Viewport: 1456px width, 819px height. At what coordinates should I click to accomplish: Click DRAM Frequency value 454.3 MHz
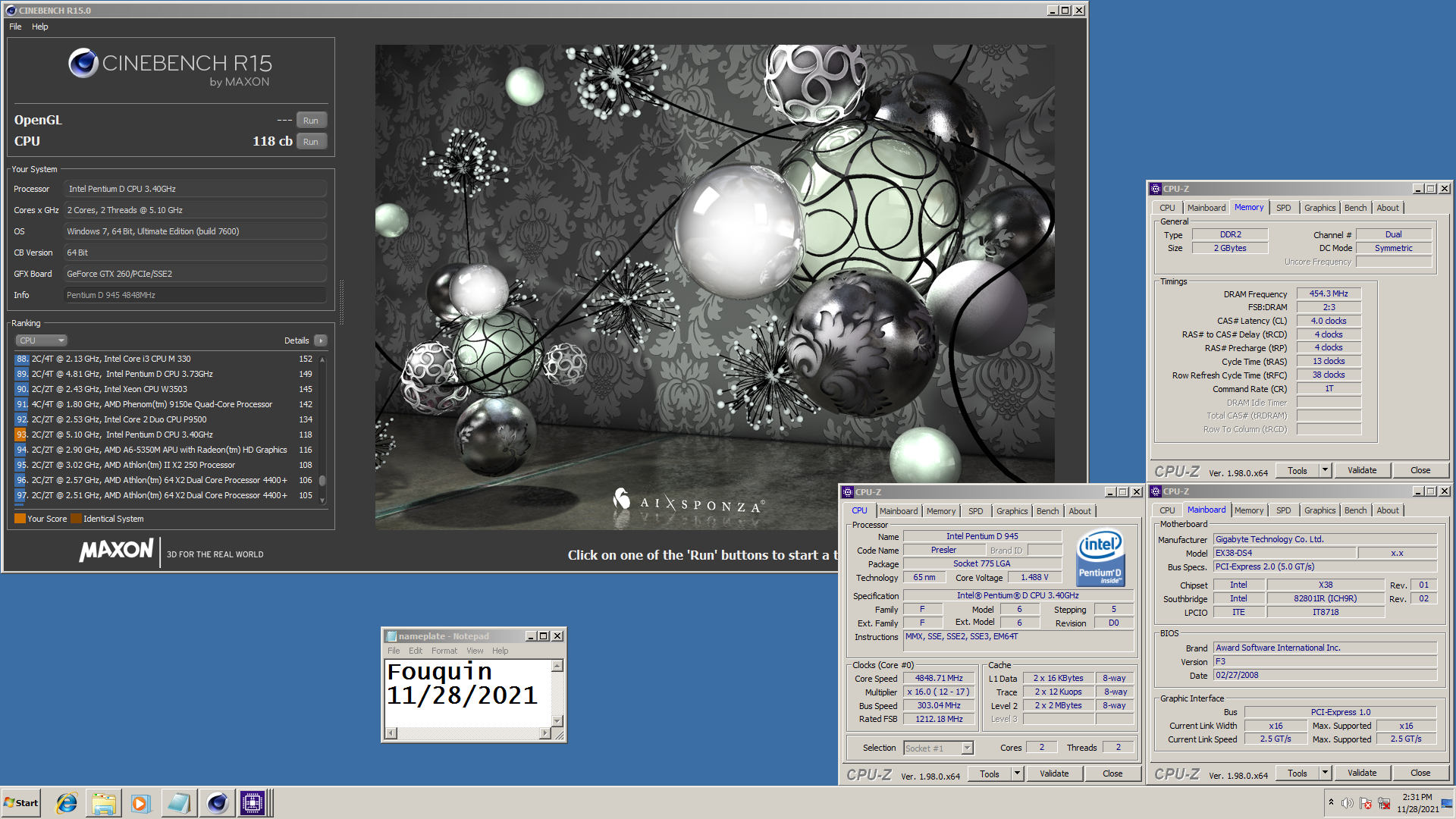point(1329,293)
